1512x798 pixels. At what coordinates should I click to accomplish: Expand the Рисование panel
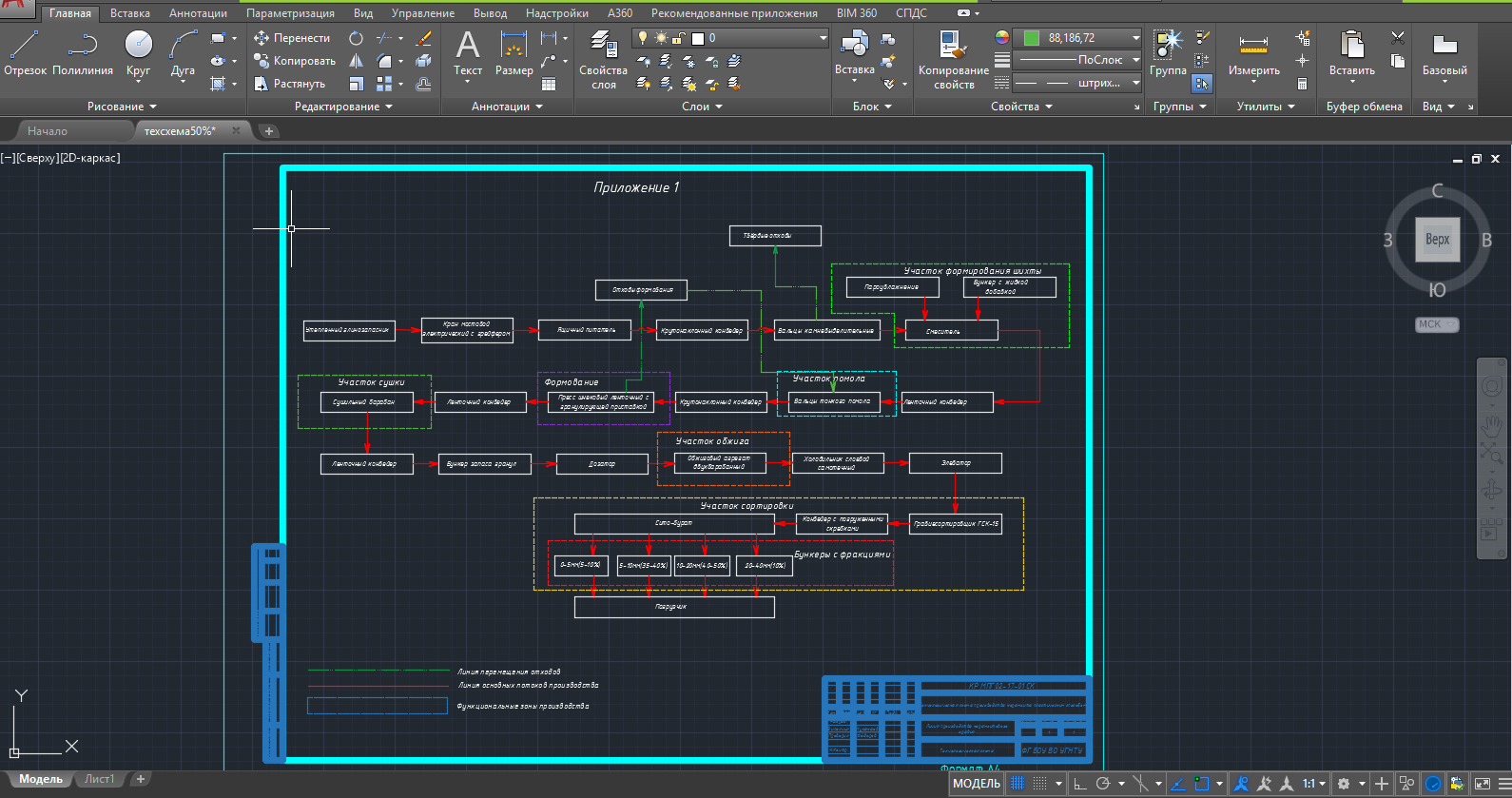pos(122,107)
